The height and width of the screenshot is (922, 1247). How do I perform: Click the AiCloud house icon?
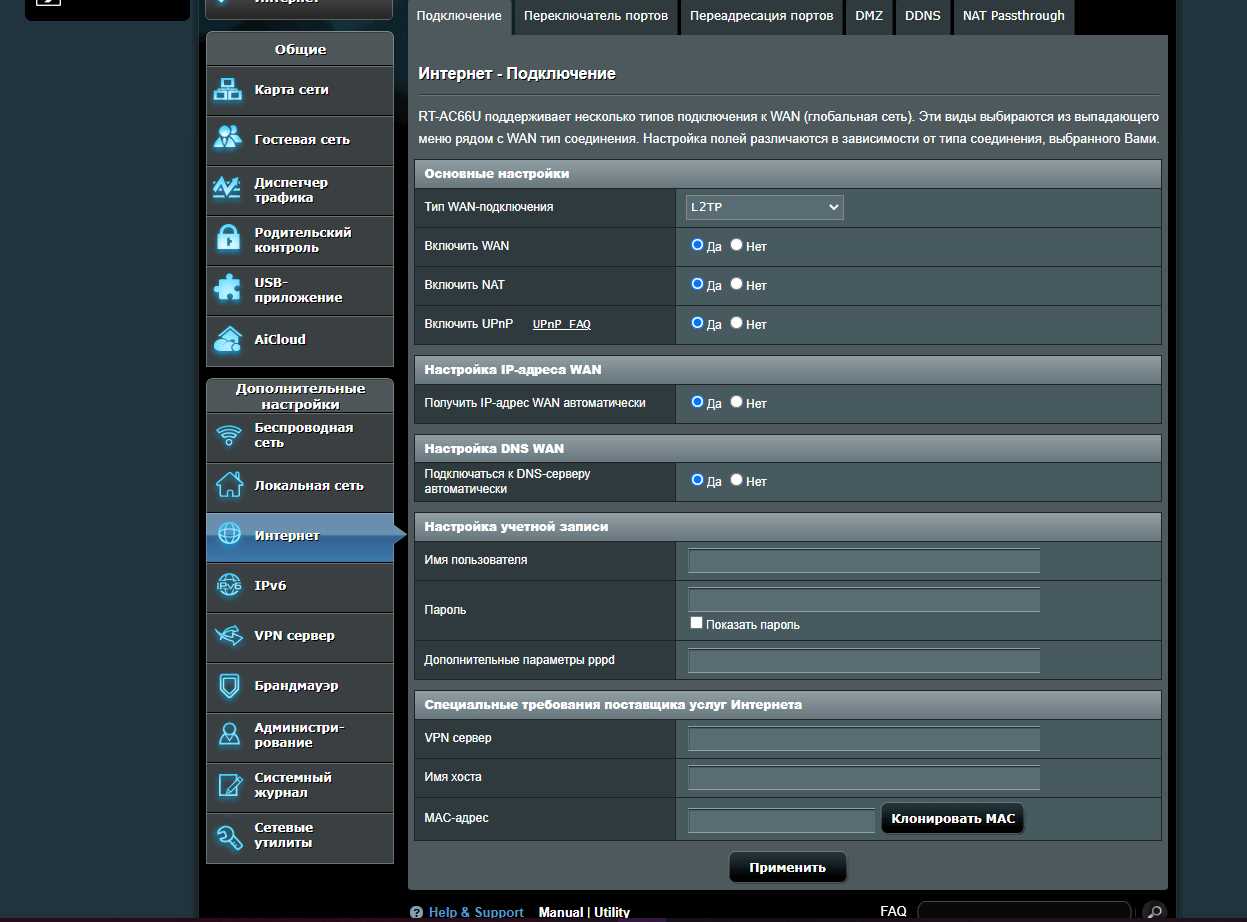coord(228,339)
